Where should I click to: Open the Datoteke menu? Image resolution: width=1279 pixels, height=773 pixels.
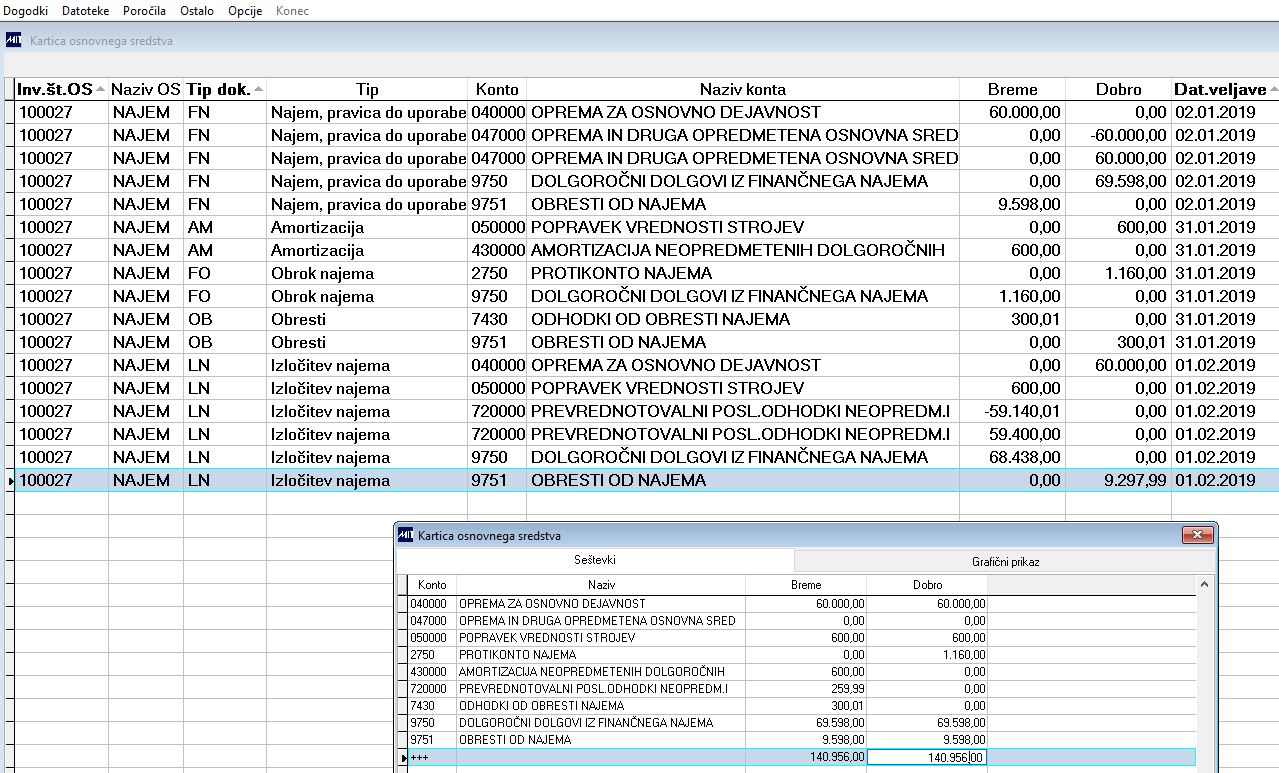click(87, 11)
